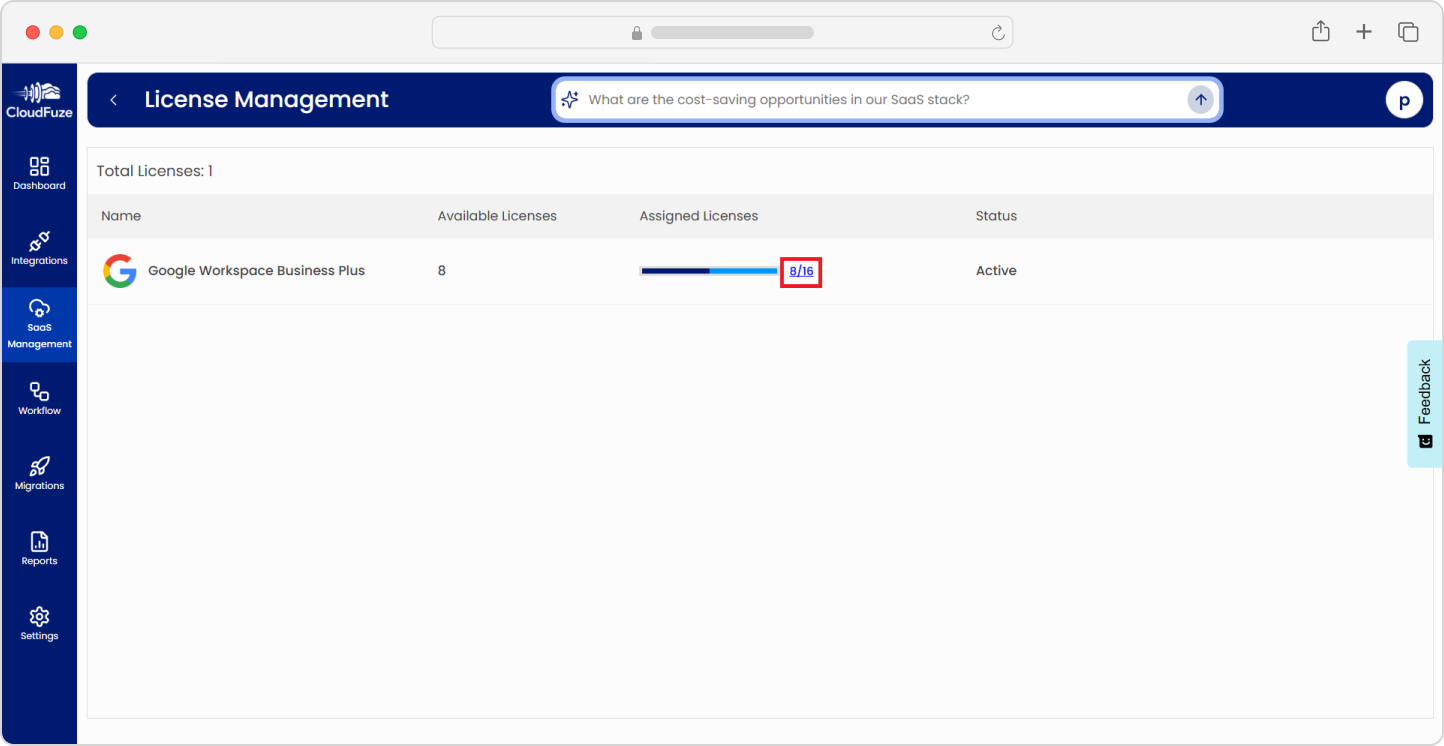Open the Dashboard sidebar item
This screenshot has width=1444, height=746.
pyautogui.click(x=39, y=174)
